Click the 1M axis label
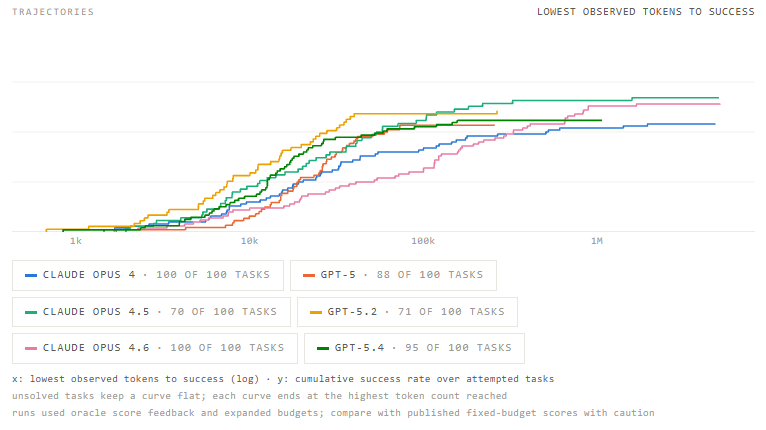The height and width of the screenshot is (430, 766). point(596,241)
